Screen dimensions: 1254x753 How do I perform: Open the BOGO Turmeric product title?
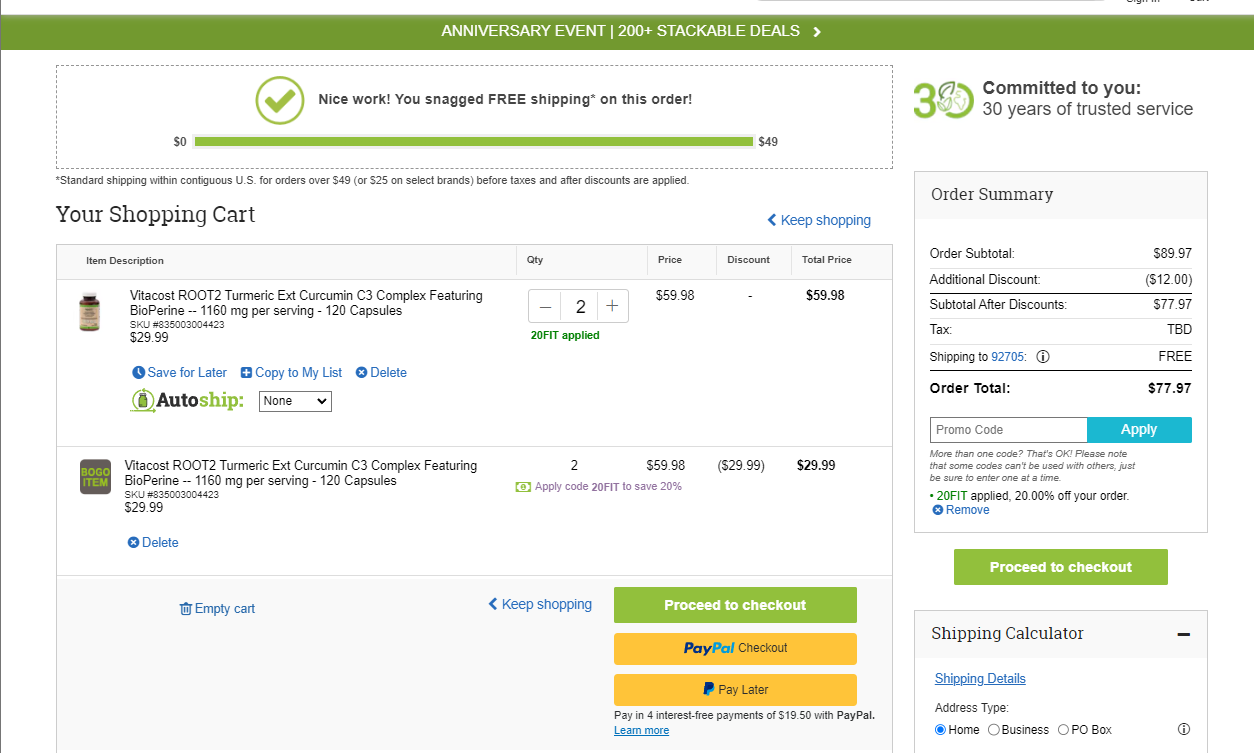click(x=301, y=473)
